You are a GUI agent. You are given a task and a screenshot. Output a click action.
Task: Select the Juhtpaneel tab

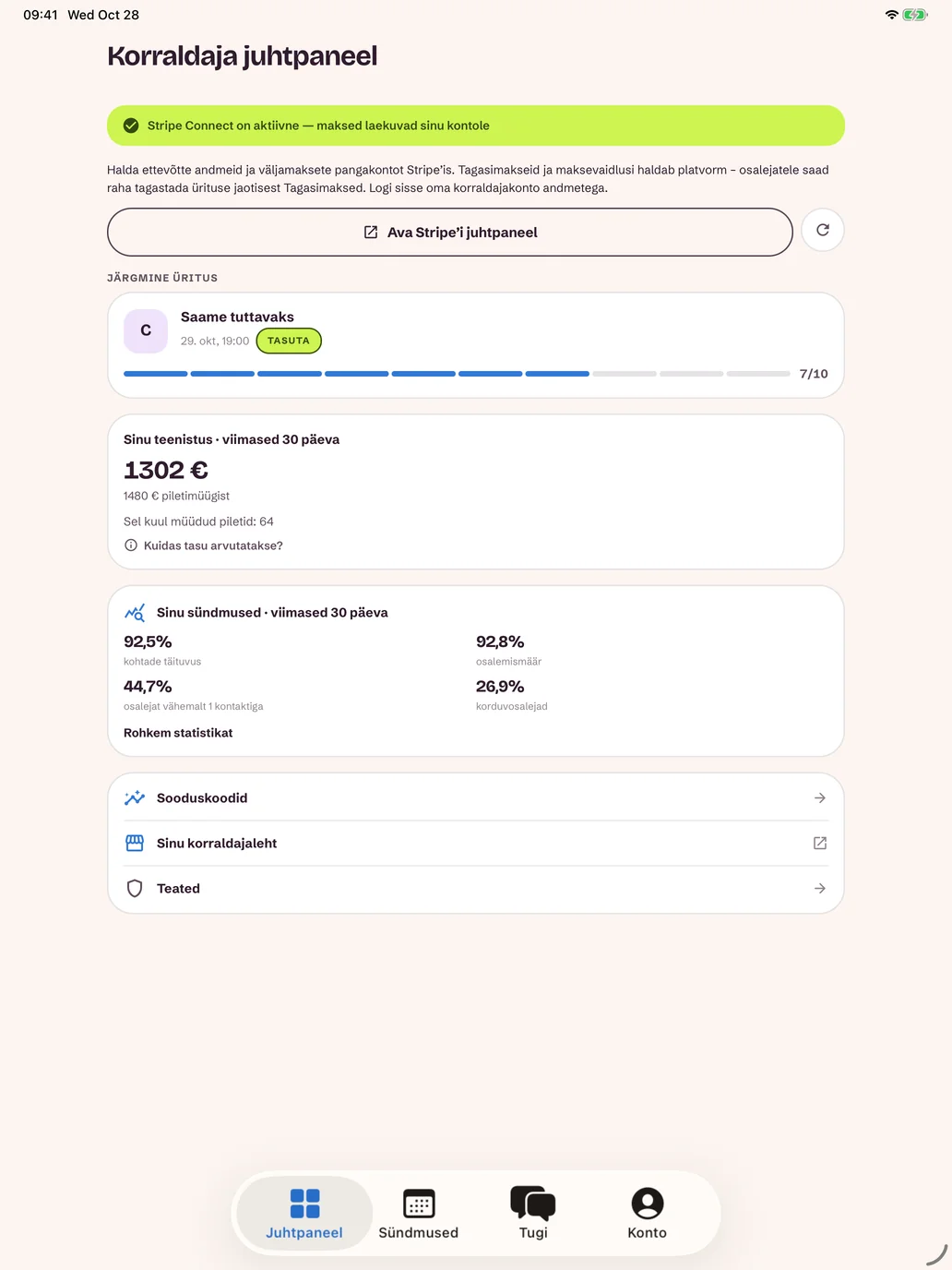(x=304, y=1214)
